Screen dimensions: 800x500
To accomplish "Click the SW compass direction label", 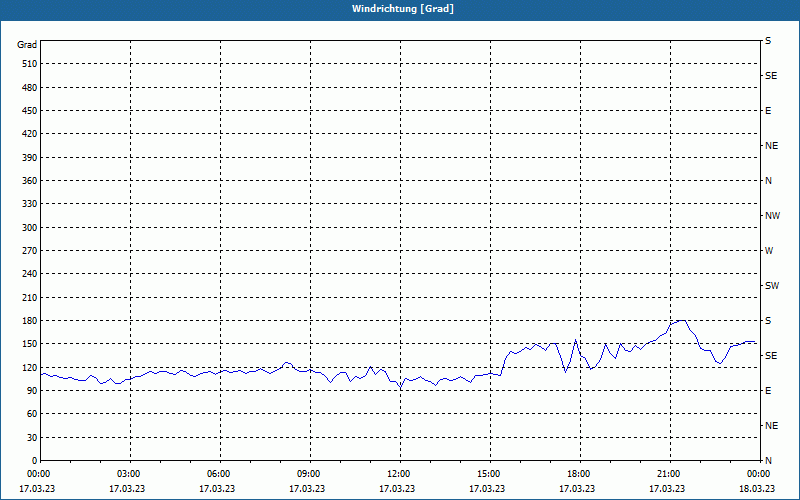I will point(772,286).
